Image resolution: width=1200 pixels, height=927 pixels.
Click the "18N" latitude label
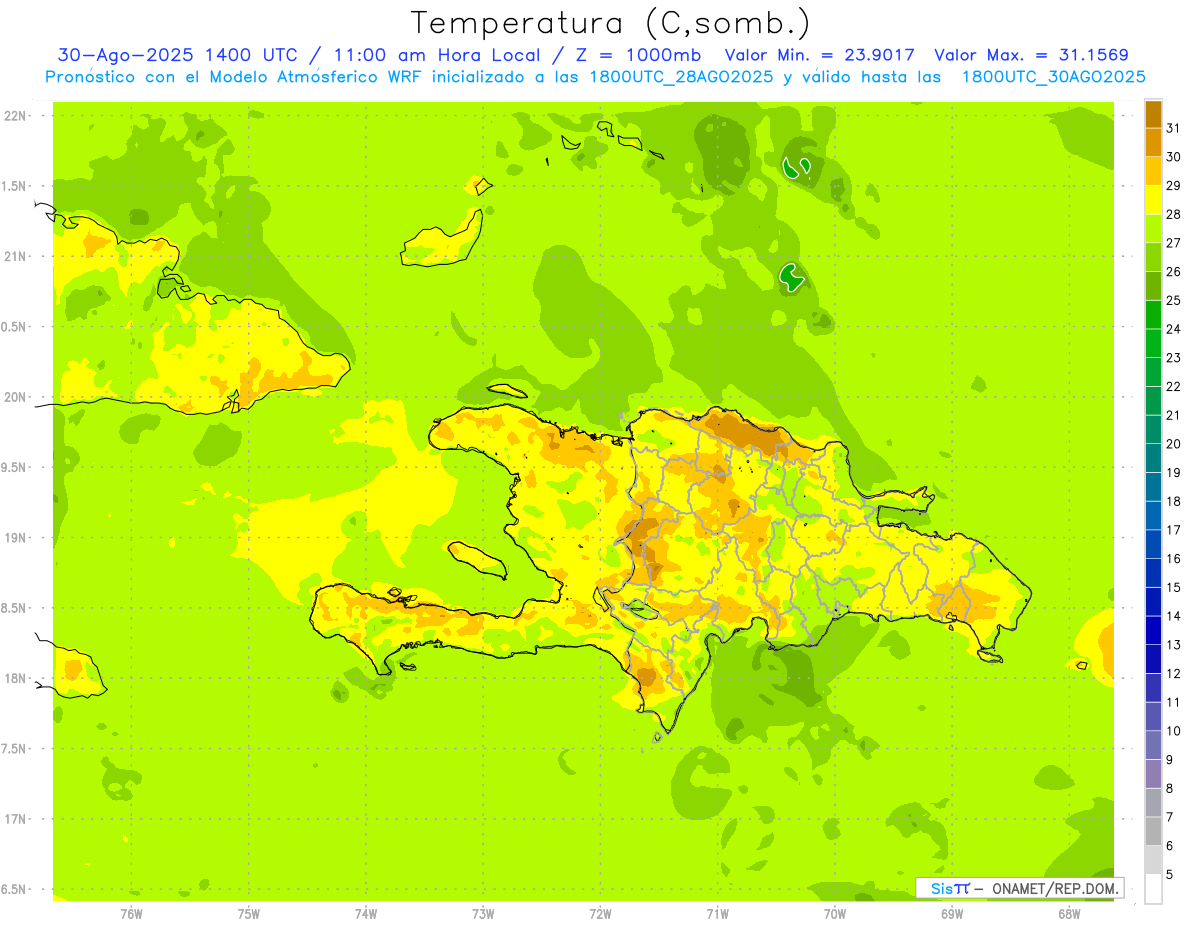pos(15,678)
